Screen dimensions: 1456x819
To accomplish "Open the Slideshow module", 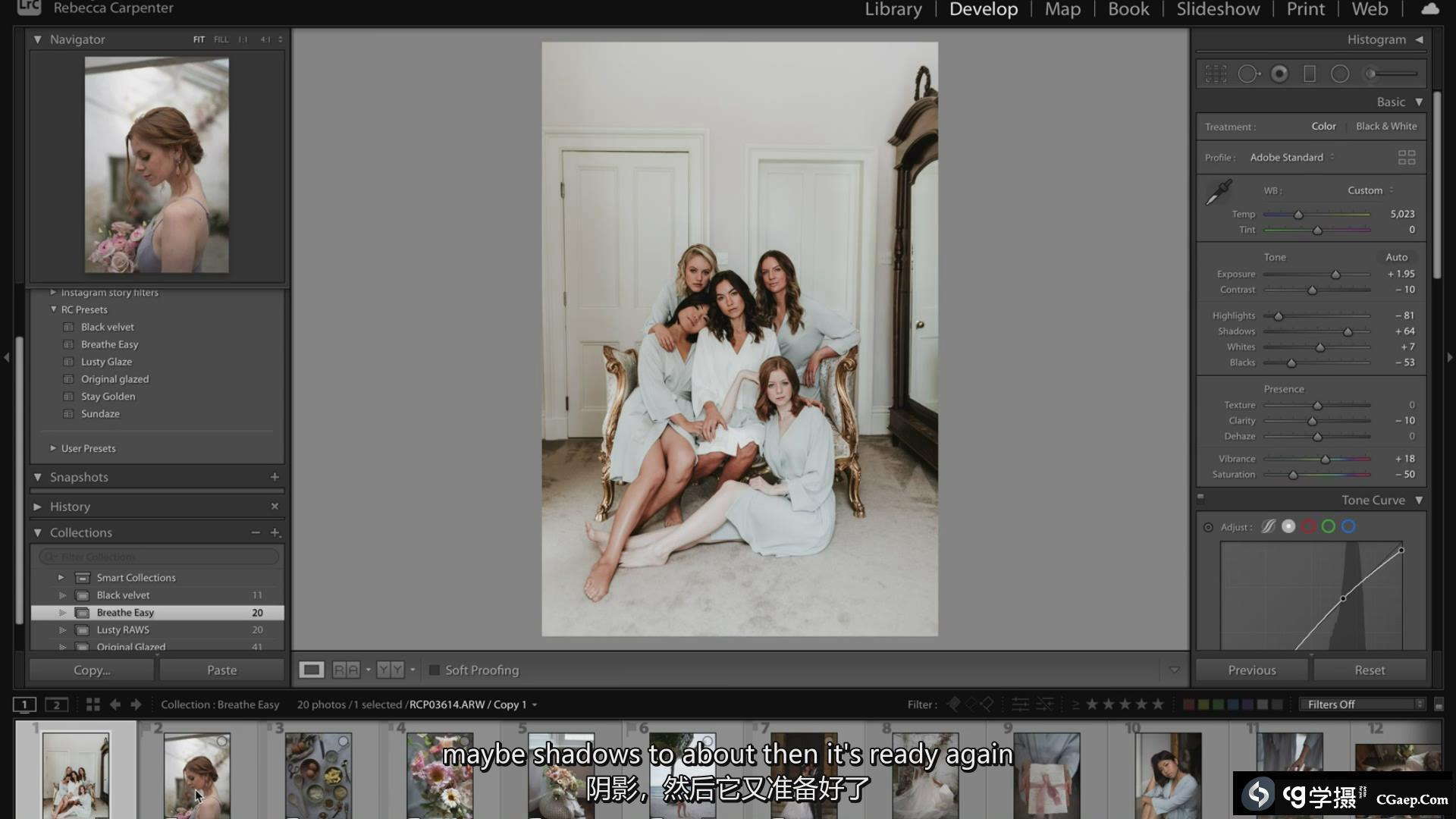I will point(1217,10).
